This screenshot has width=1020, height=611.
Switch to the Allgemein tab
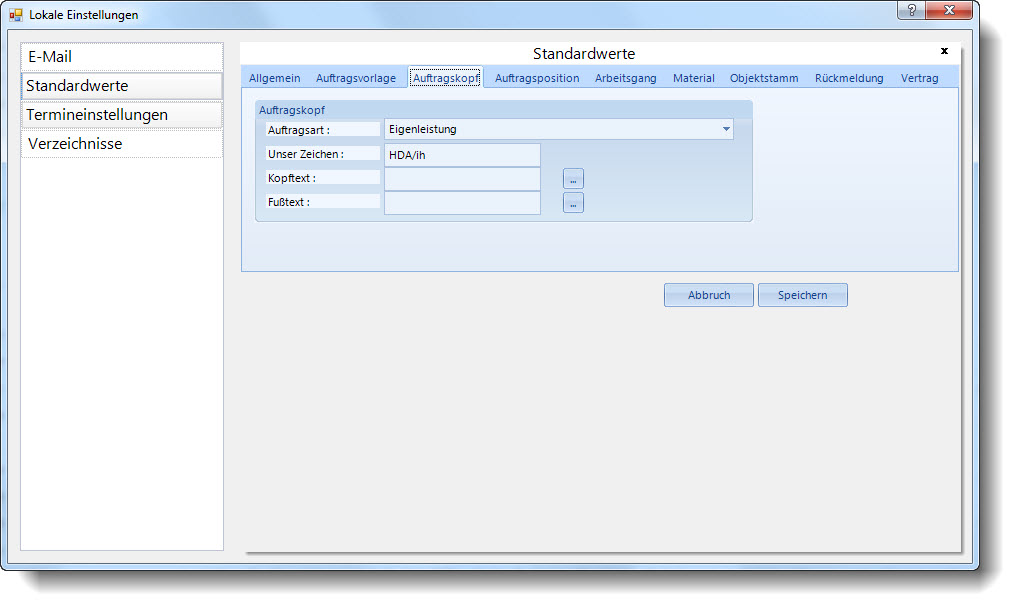(x=275, y=78)
